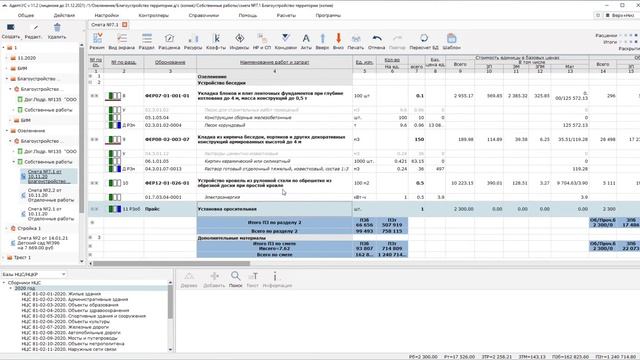Screen dimensions: 640x360
Task: Click the Удалить trash icon
Action: pyautogui.click(x=57, y=27)
